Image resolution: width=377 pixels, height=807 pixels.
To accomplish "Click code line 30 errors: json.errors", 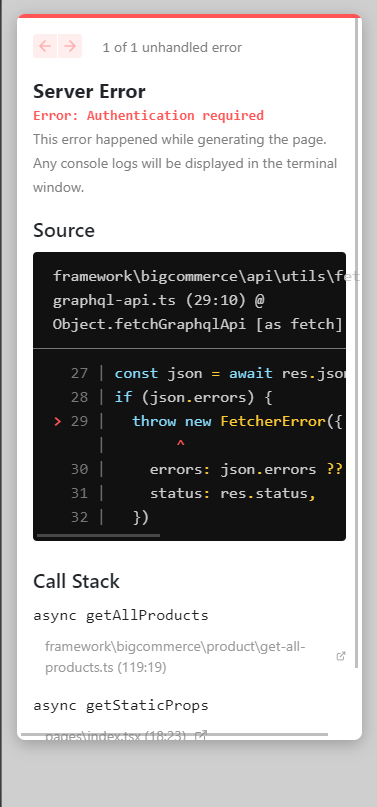I will point(207,469).
